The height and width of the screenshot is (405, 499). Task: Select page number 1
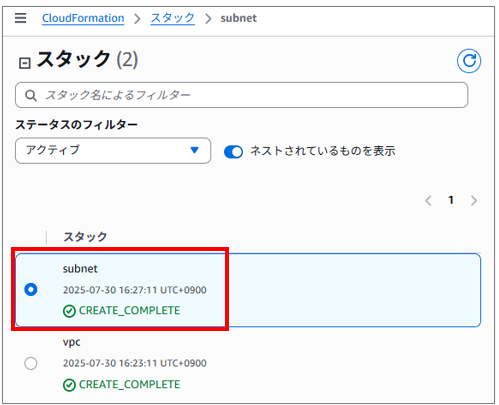(451, 200)
